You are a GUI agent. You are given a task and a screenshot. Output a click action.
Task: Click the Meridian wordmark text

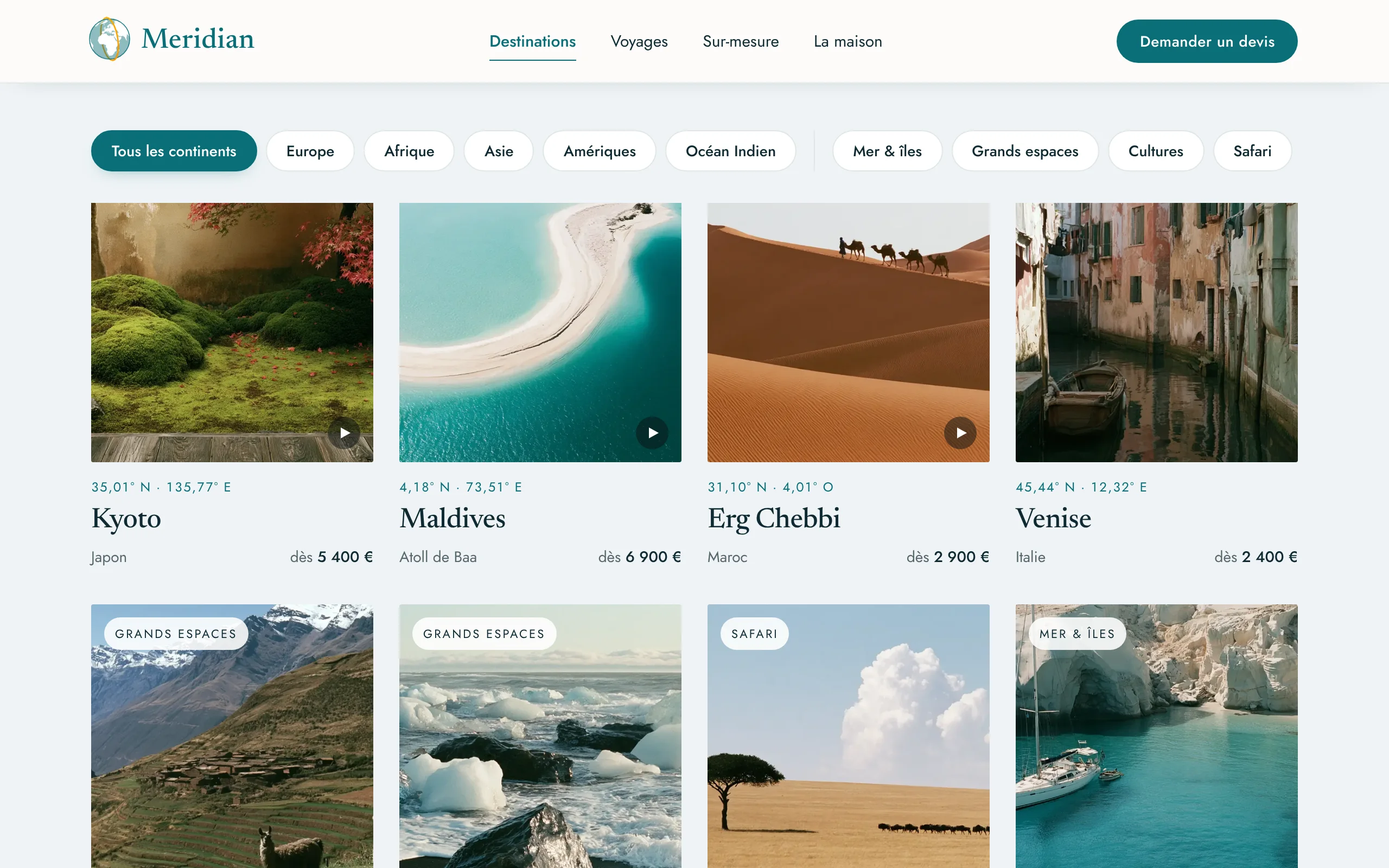197,39
